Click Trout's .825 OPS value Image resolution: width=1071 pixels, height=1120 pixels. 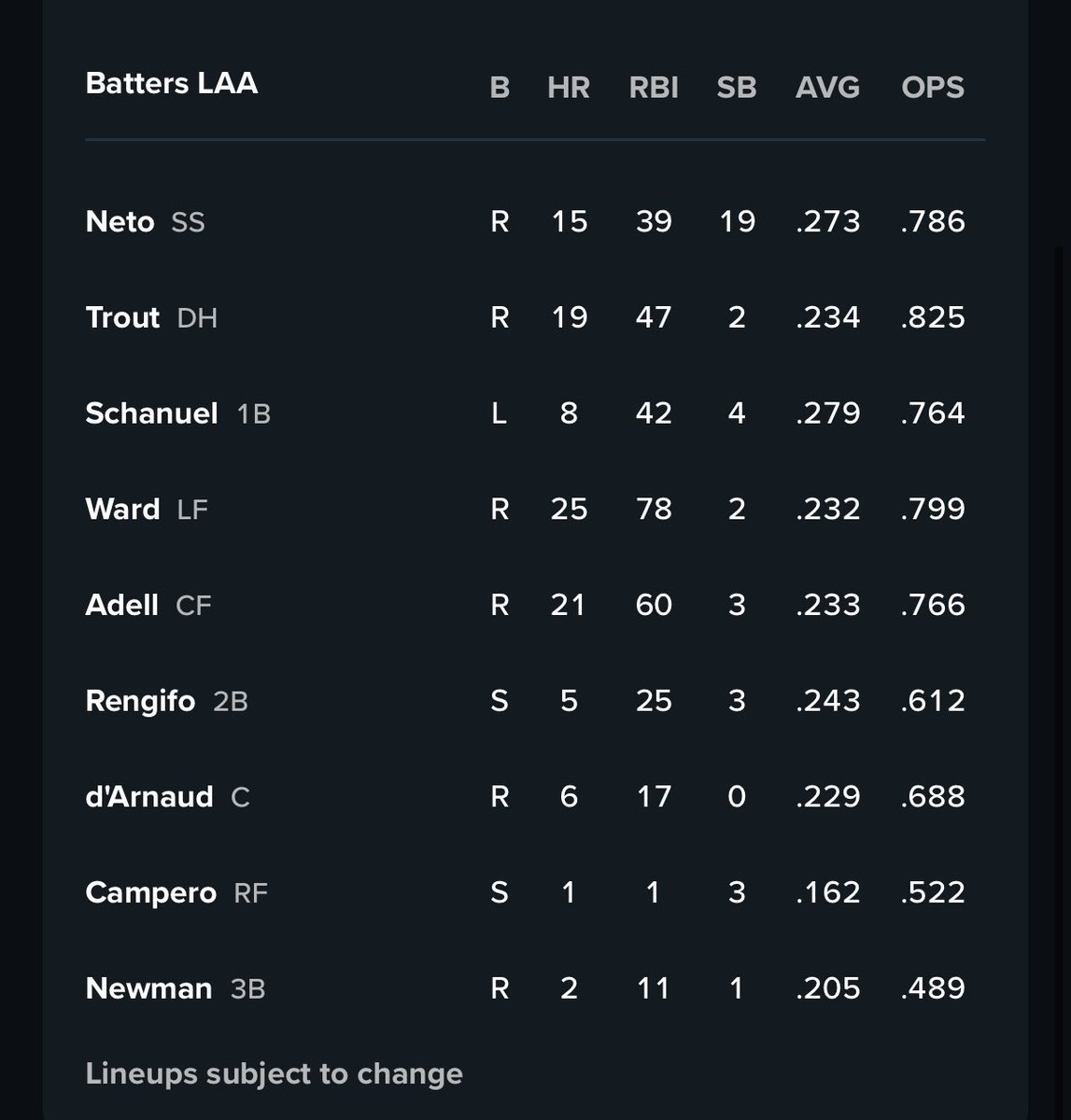pos(933,317)
